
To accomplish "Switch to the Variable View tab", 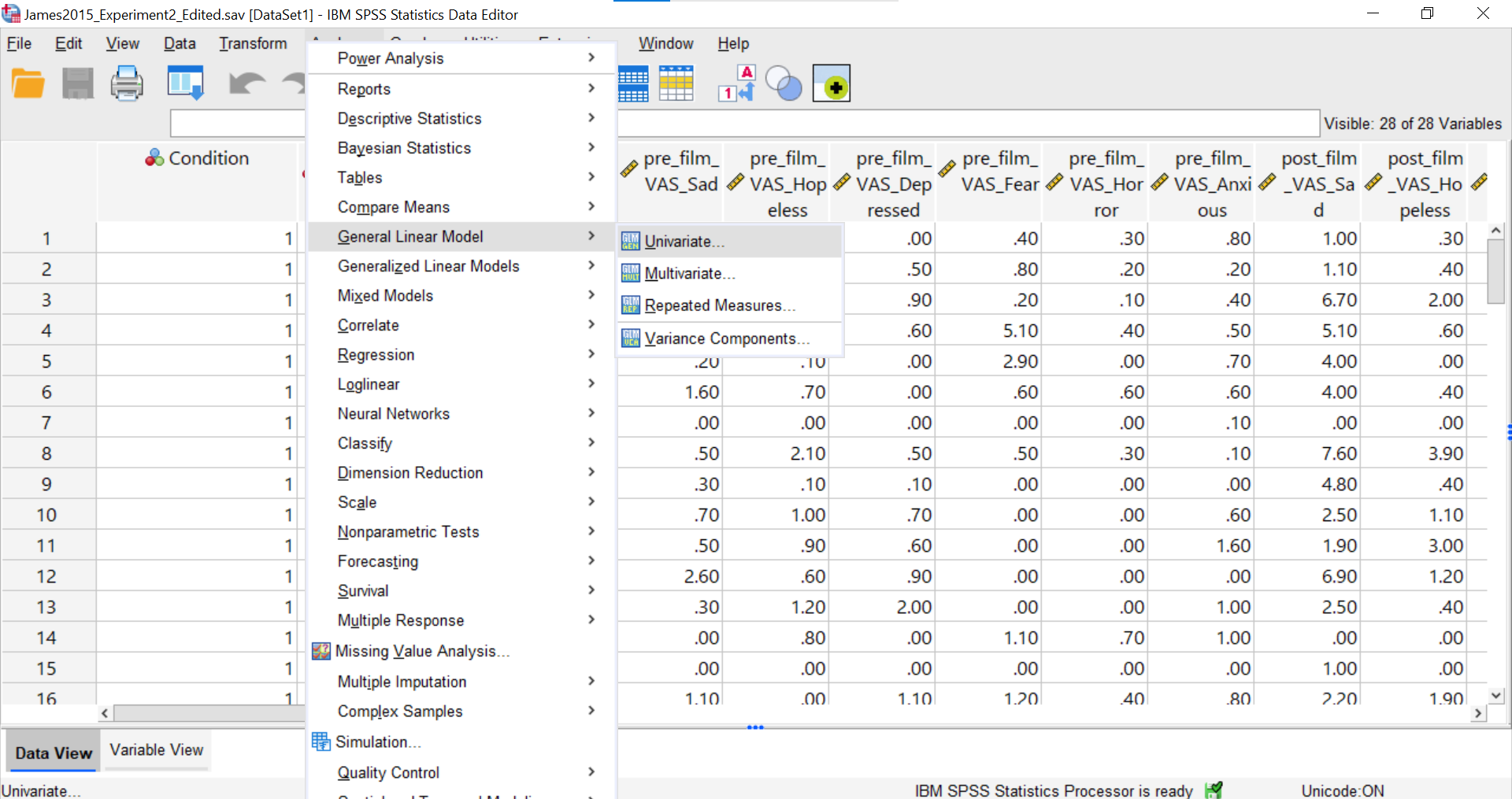I will (x=157, y=750).
